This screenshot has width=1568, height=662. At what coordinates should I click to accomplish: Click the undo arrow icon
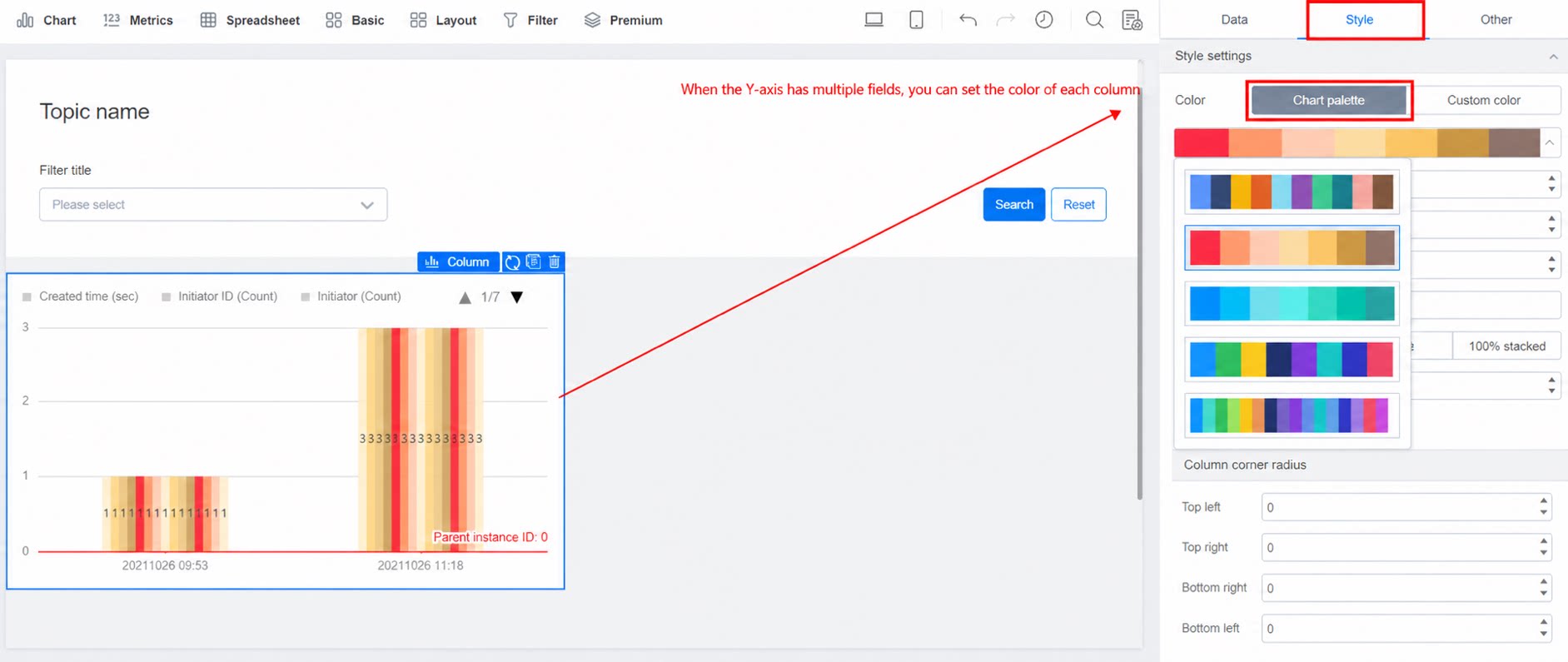(967, 20)
